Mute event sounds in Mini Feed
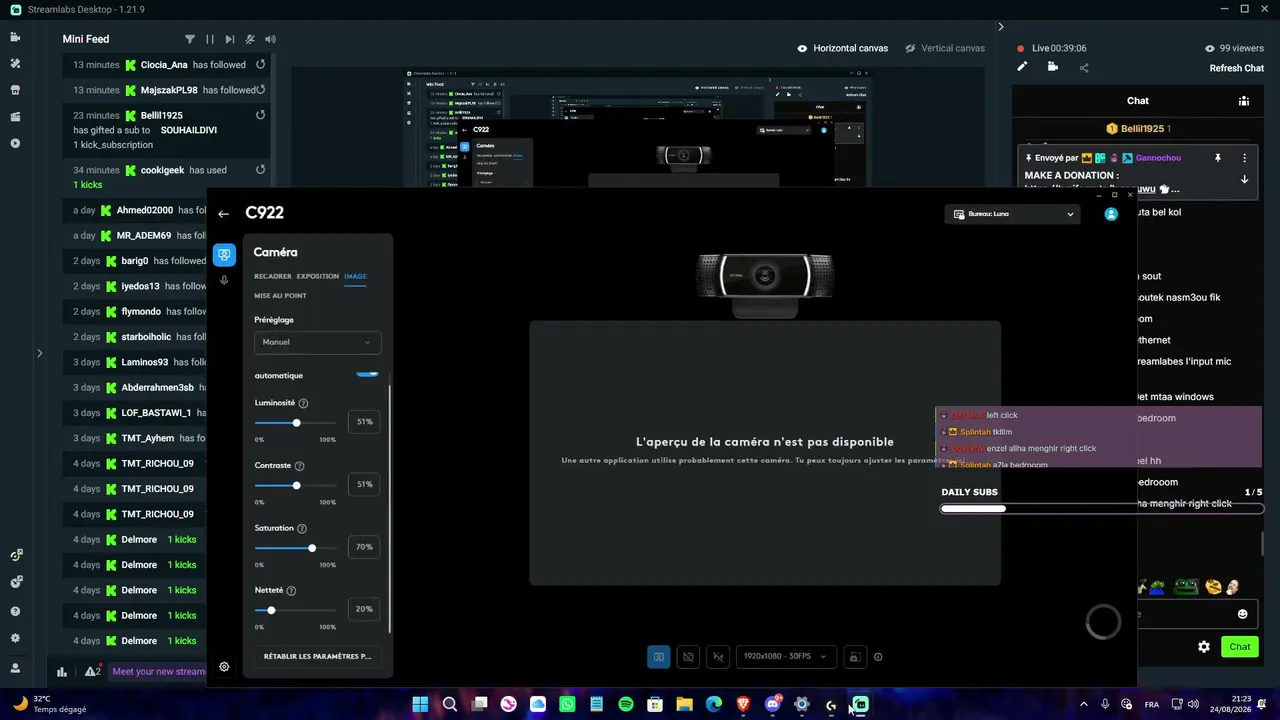Screen dimensions: 1280x720 tap(250, 39)
